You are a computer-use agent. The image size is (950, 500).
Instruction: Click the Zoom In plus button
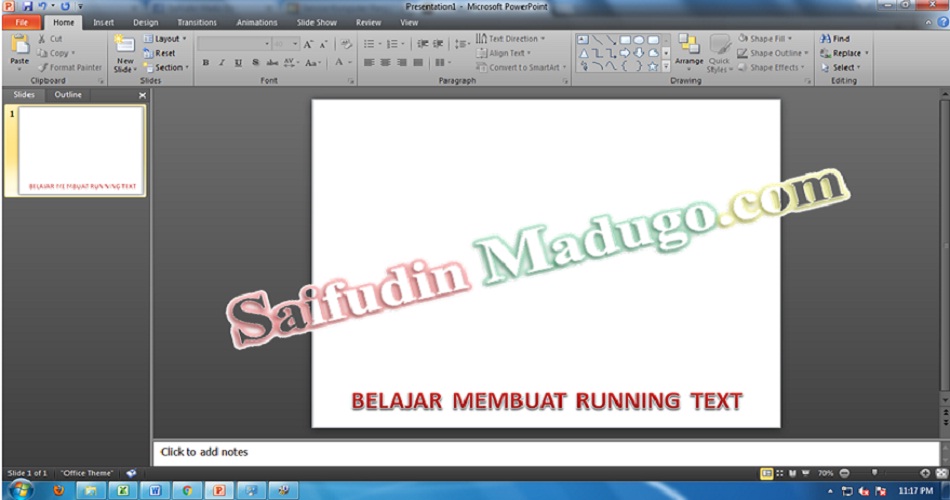(925, 473)
